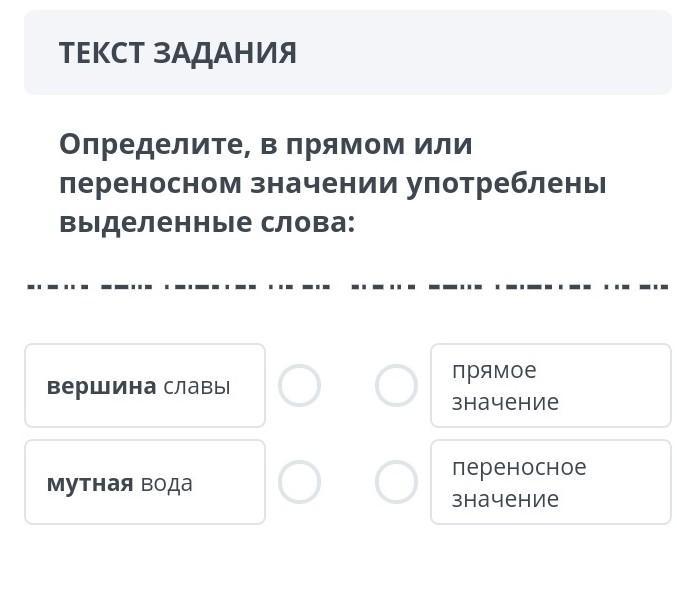Select the radio button beside мутная вода
The image size is (677, 593).
299,482
